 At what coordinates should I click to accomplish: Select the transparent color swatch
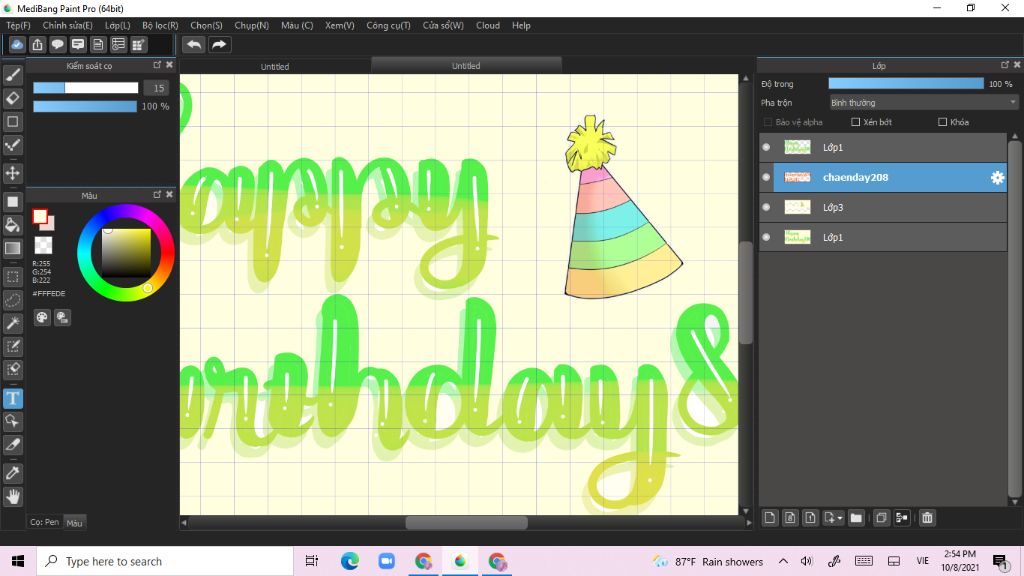[x=43, y=246]
